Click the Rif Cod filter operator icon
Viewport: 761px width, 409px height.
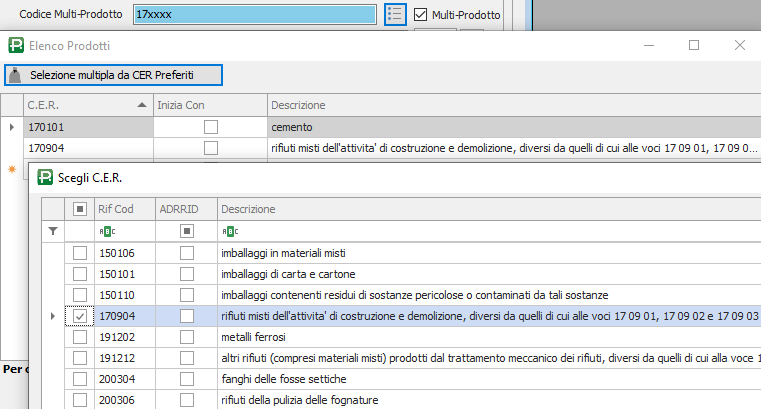click(x=104, y=231)
